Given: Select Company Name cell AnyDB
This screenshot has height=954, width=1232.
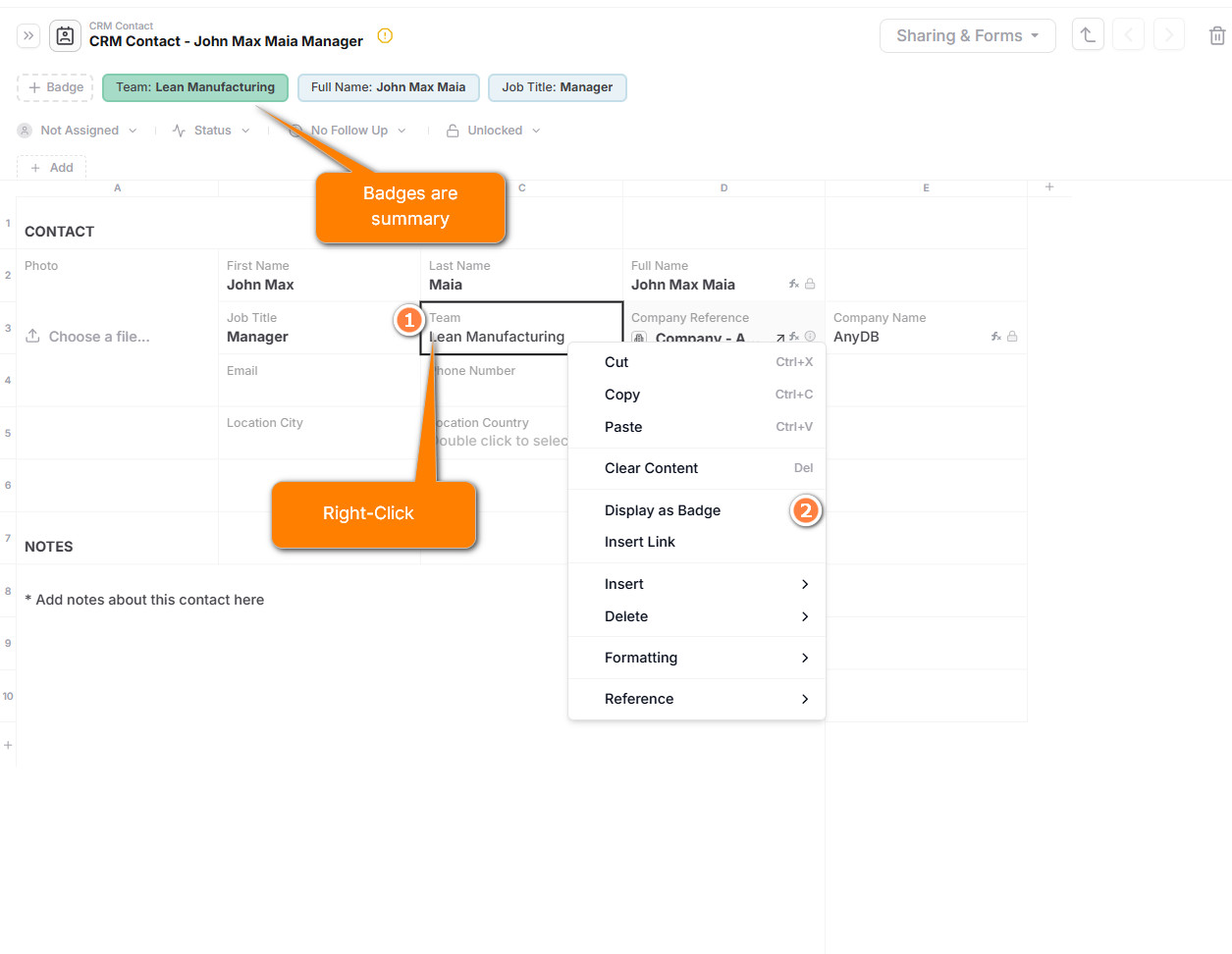Looking at the screenshot, I should click(926, 328).
